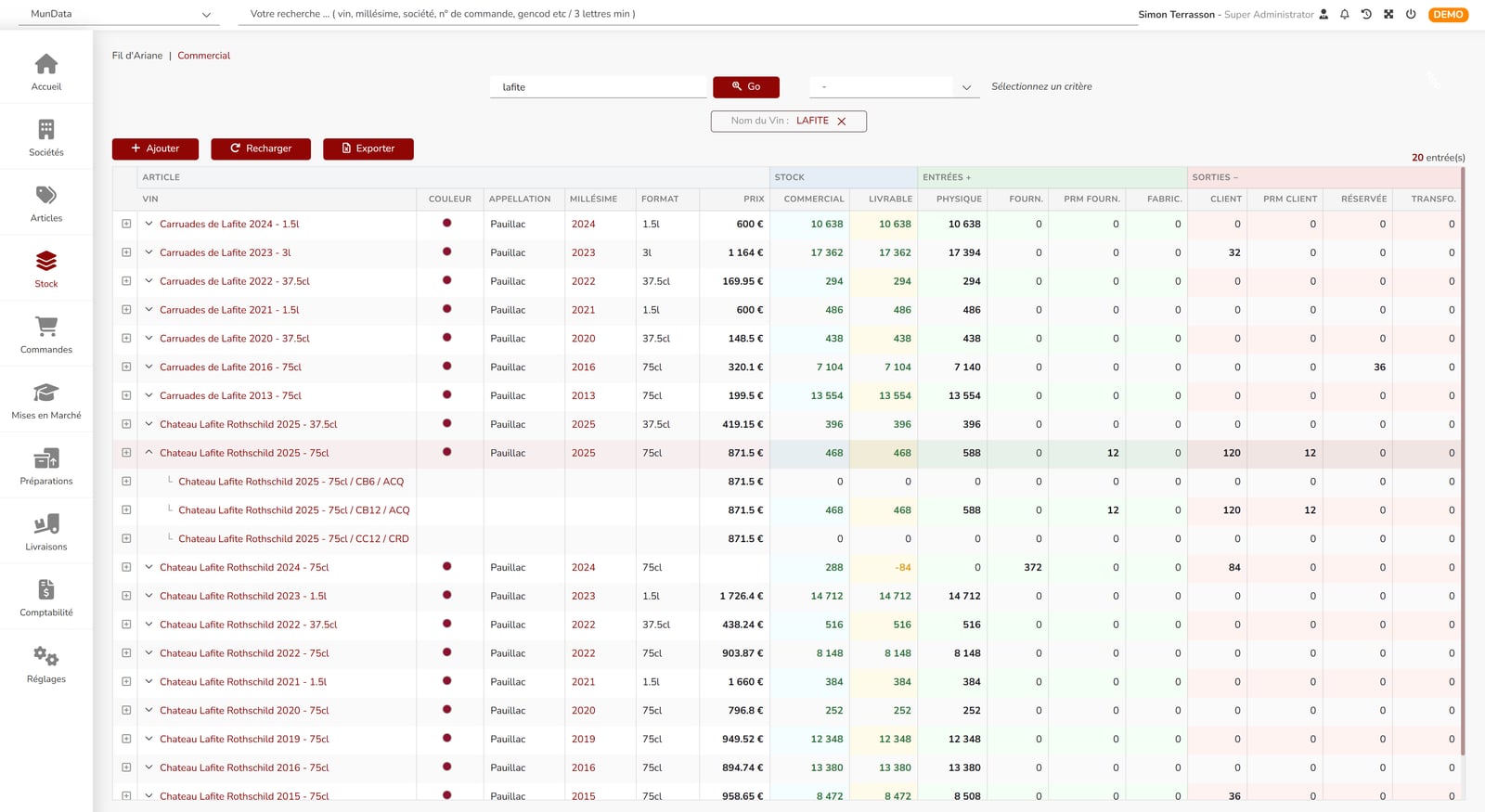This screenshot has width=1485, height=812.
Task: Go to the Sociétés section
Action: click(x=46, y=138)
